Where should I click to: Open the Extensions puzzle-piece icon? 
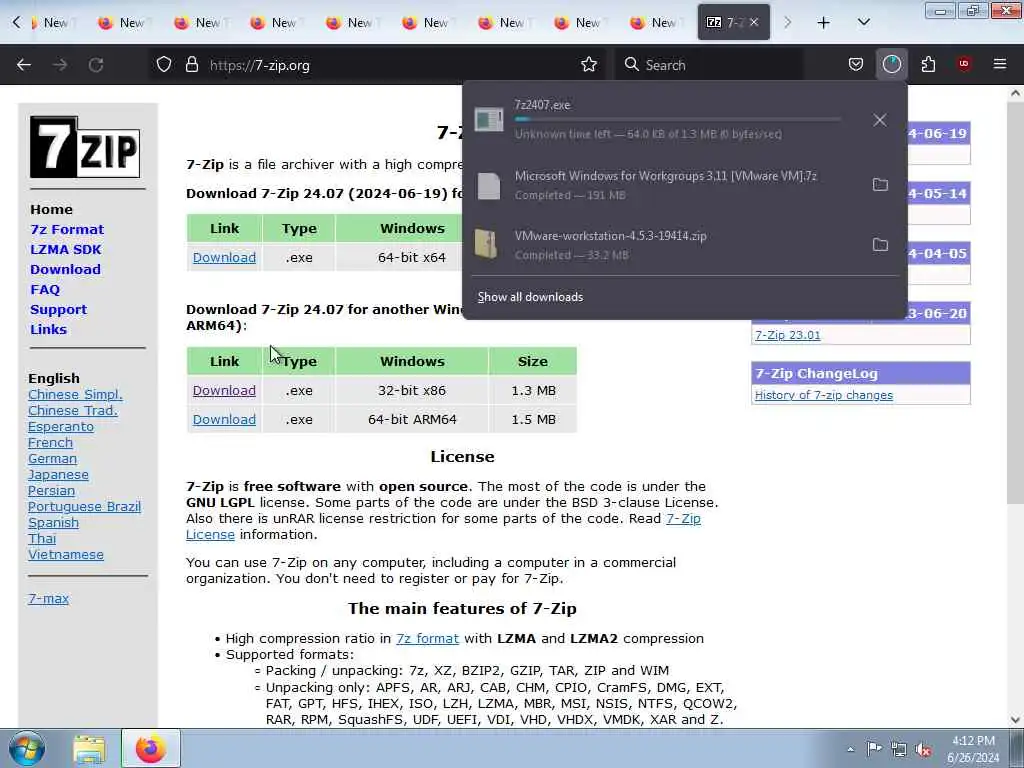coord(928,65)
